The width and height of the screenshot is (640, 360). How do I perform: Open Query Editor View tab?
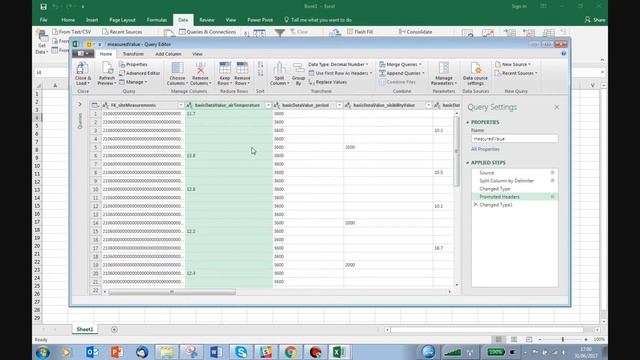point(197,54)
